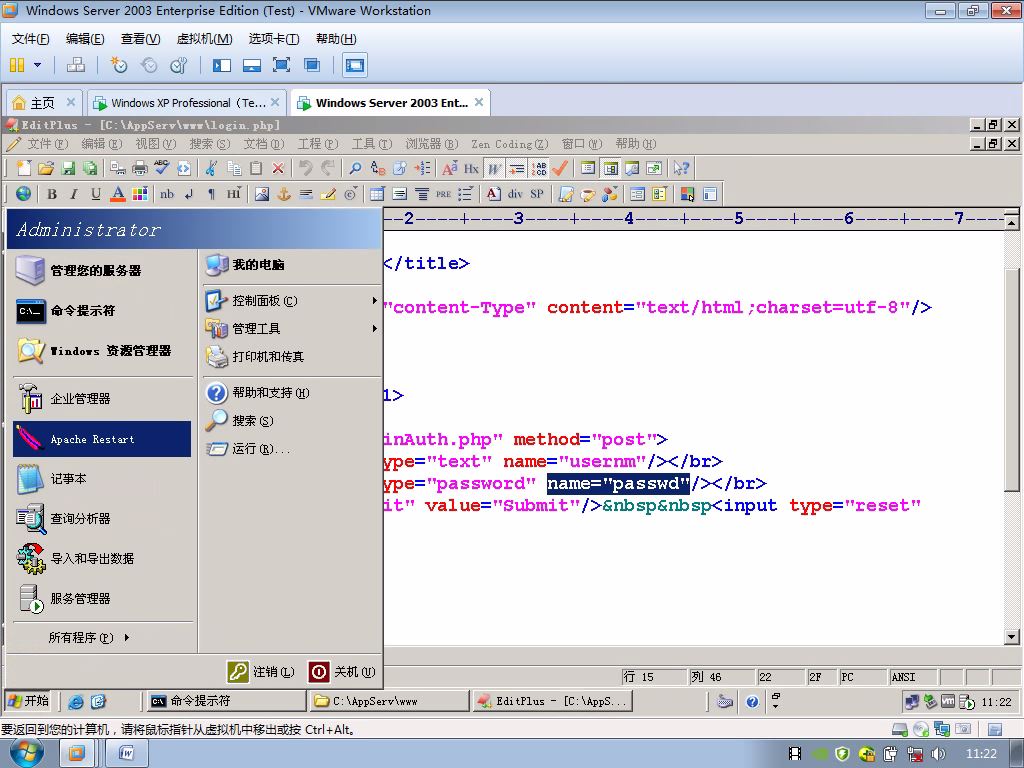Insert an anchor link tag

pos(284,194)
